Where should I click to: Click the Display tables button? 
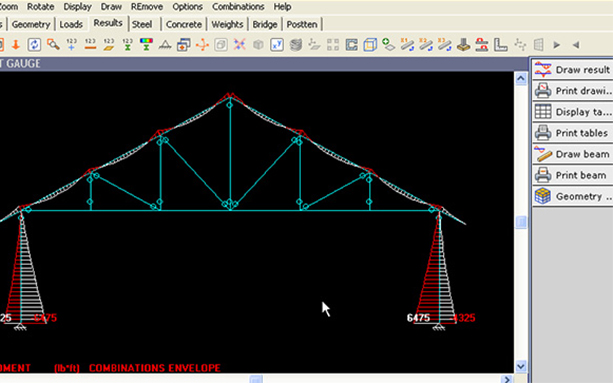pos(572,112)
